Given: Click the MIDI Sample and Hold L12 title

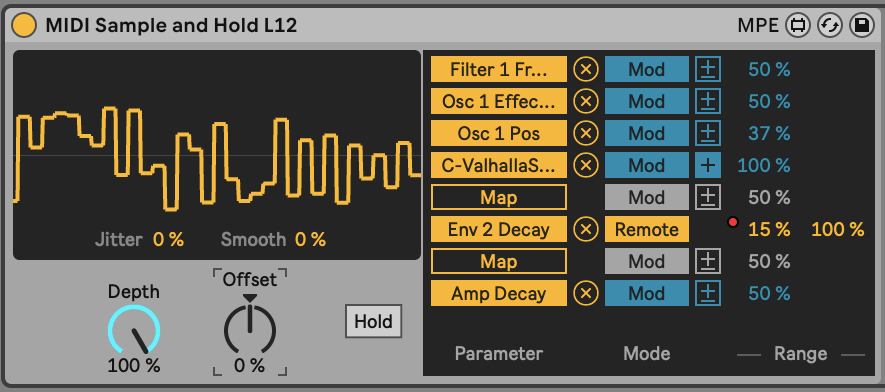Looking at the screenshot, I should click(x=171, y=25).
